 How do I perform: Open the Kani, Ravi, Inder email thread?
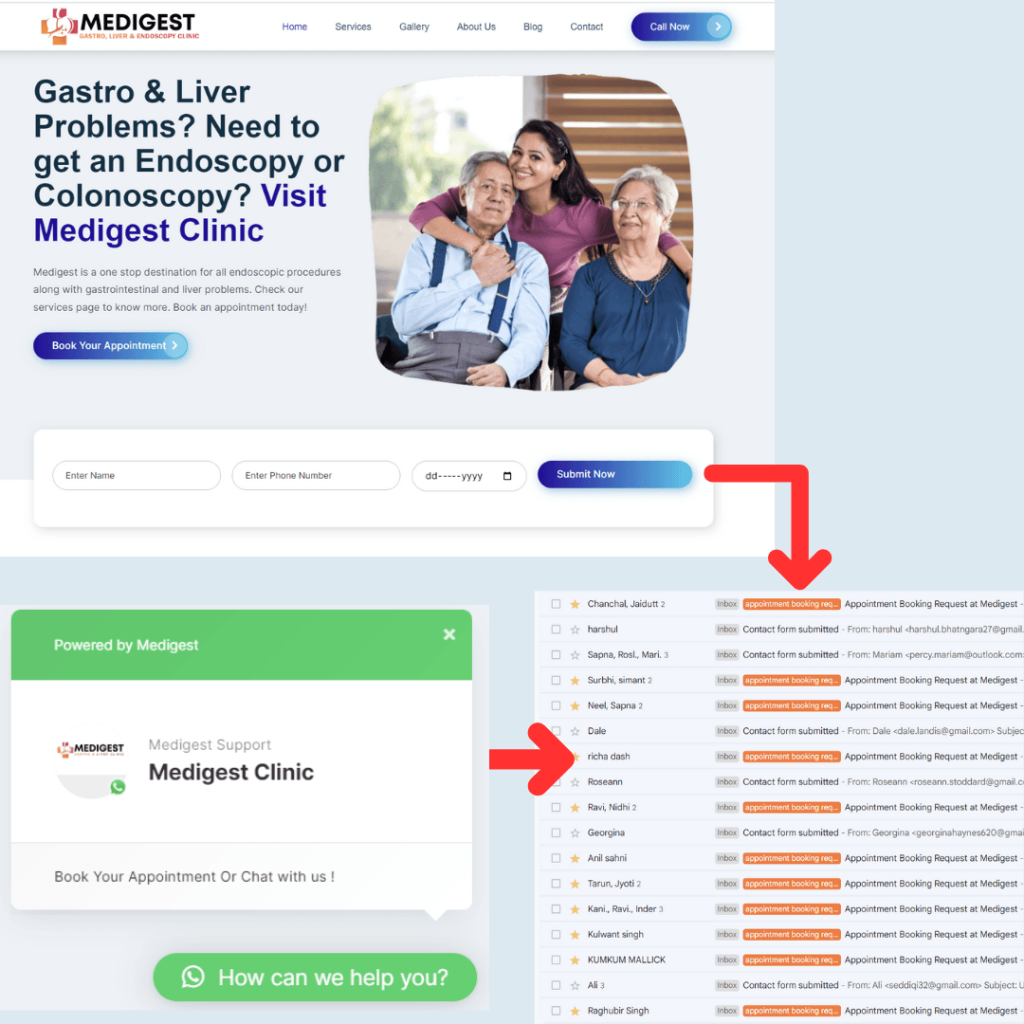[780, 909]
